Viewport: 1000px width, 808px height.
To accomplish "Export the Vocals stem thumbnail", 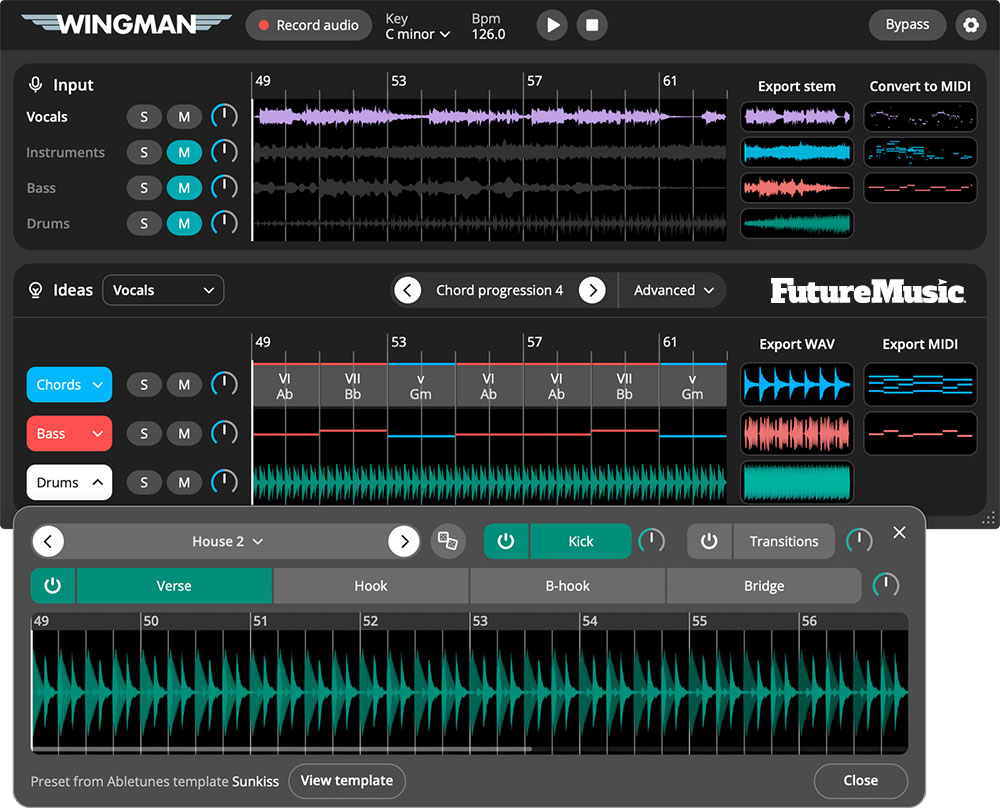I will pos(797,117).
